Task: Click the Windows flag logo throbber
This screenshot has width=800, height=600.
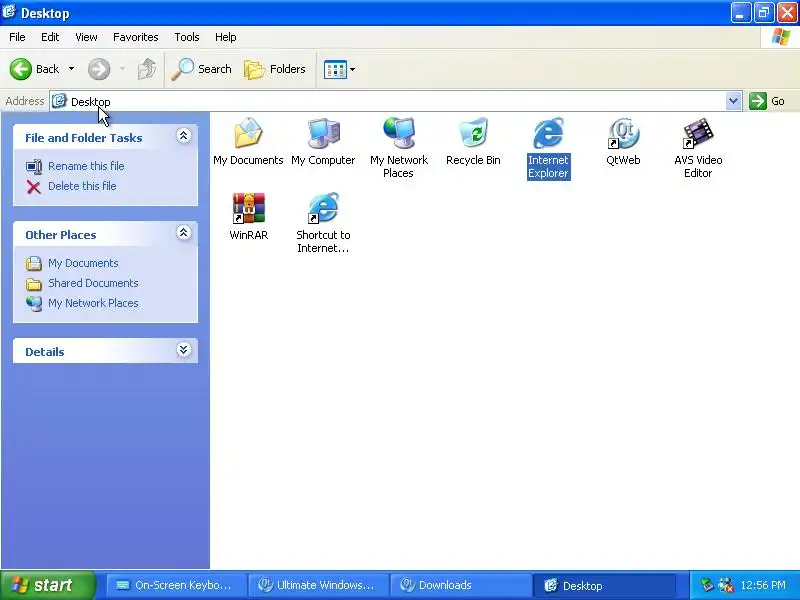Action: point(781,37)
